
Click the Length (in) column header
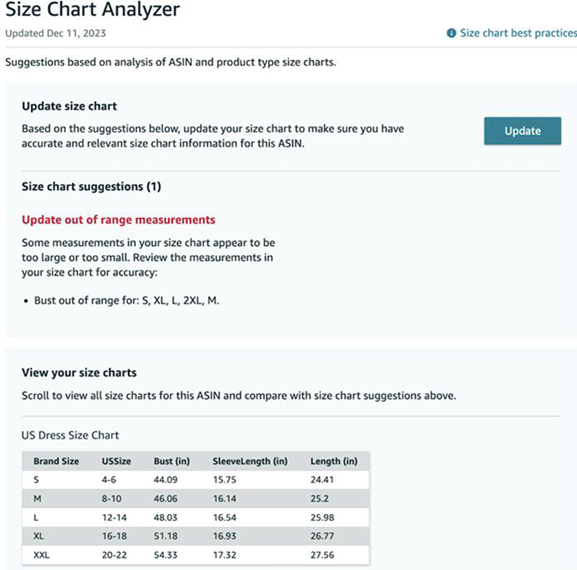point(334,461)
